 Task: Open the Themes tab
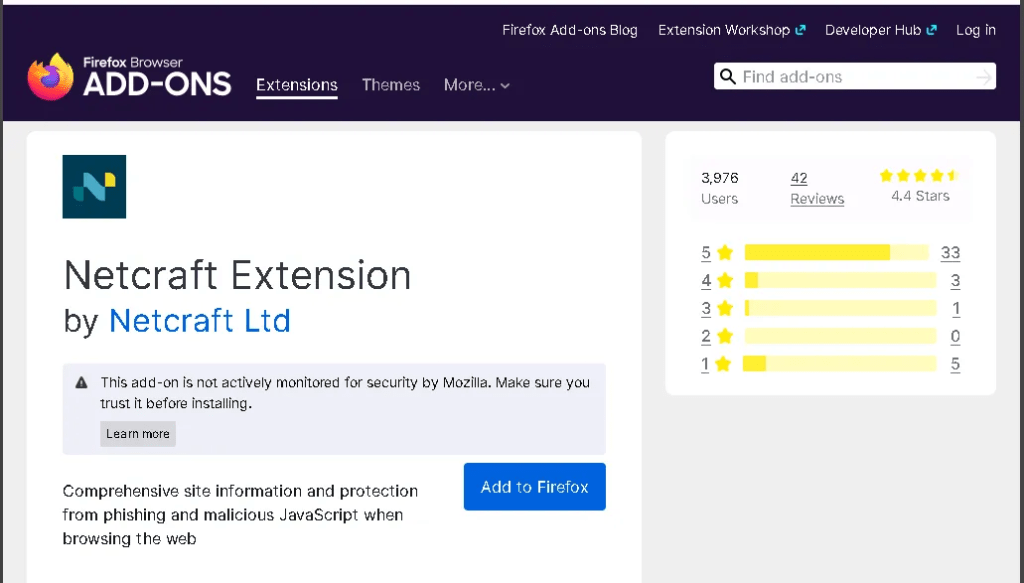pyautogui.click(x=391, y=85)
